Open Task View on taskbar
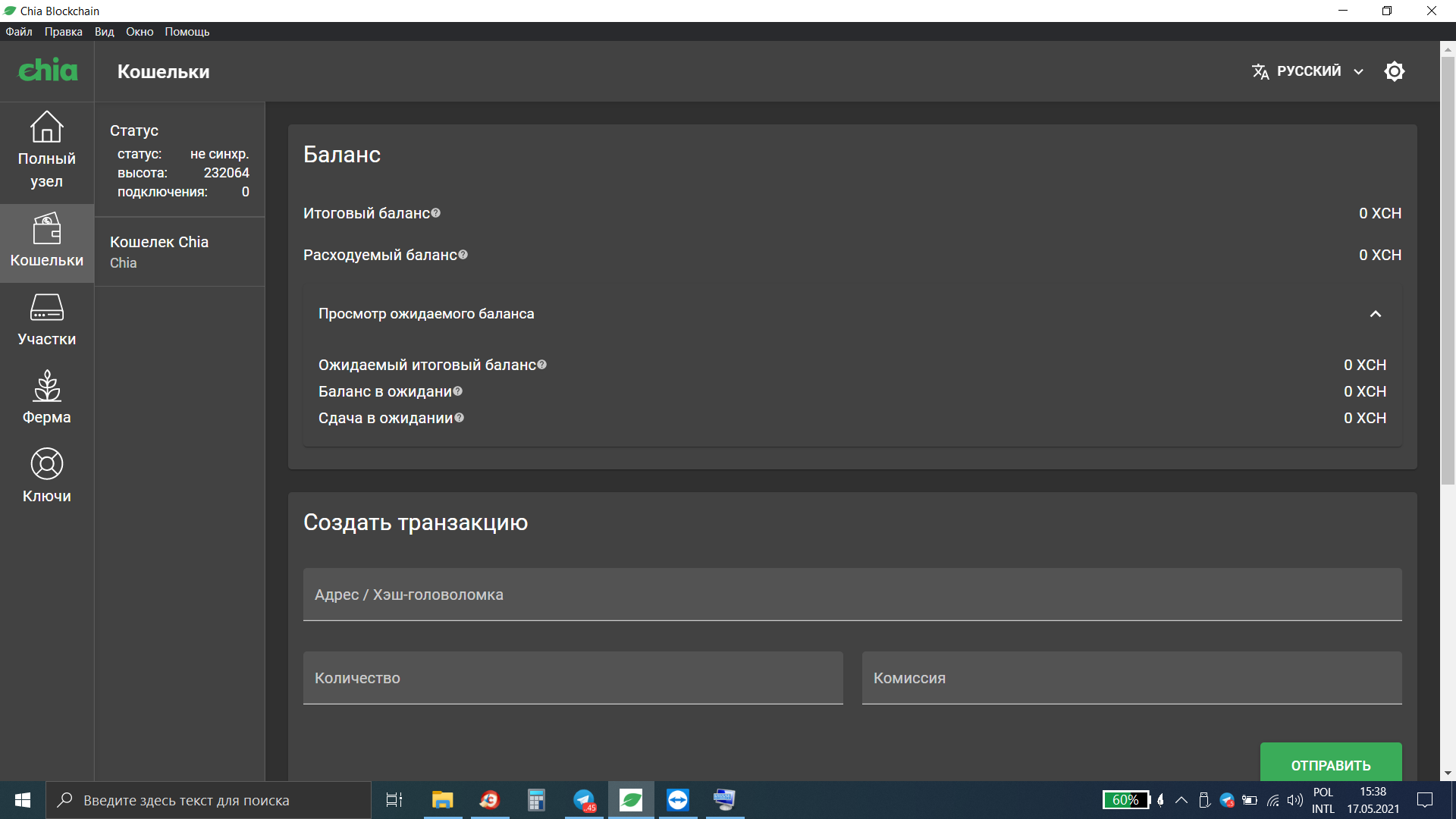 coord(394,800)
